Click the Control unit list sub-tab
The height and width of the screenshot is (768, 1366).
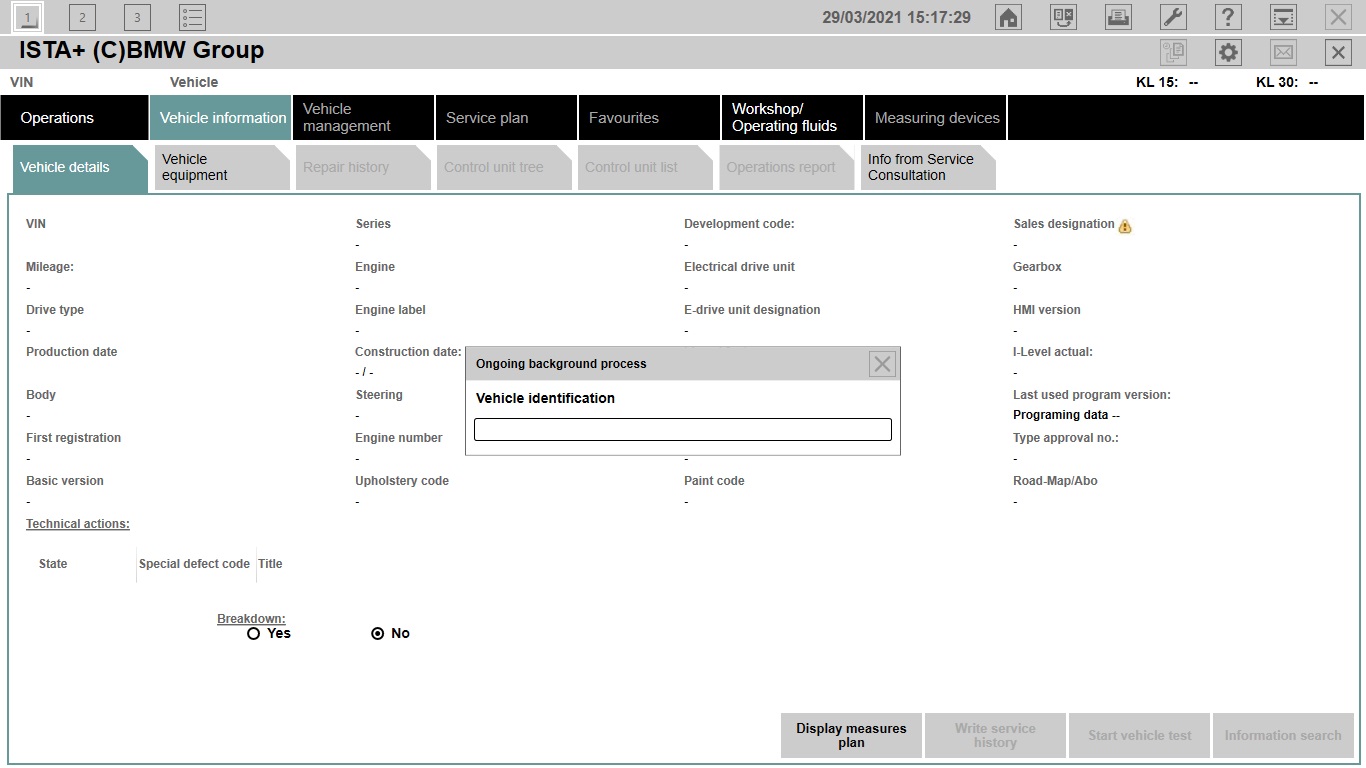click(x=645, y=168)
